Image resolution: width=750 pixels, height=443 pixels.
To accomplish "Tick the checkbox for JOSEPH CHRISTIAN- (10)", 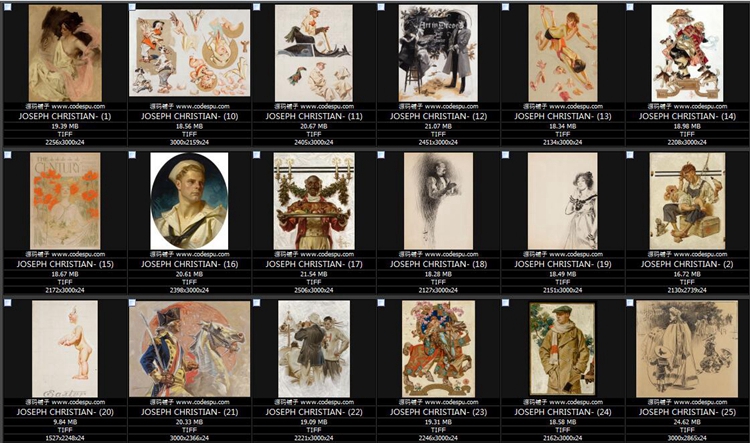I will click(x=134, y=7).
